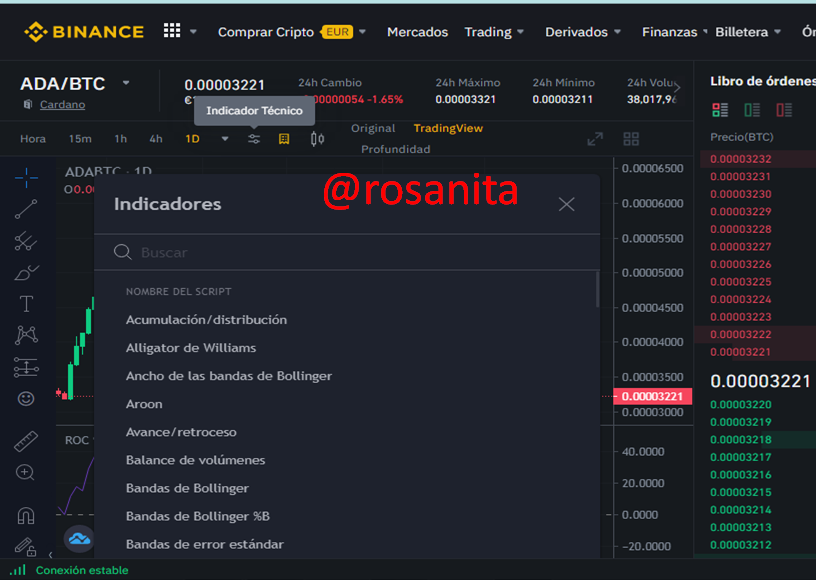This screenshot has height=580, width=816.
Task: Click the blue cloud chart icon
Action: click(x=79, y=539)
